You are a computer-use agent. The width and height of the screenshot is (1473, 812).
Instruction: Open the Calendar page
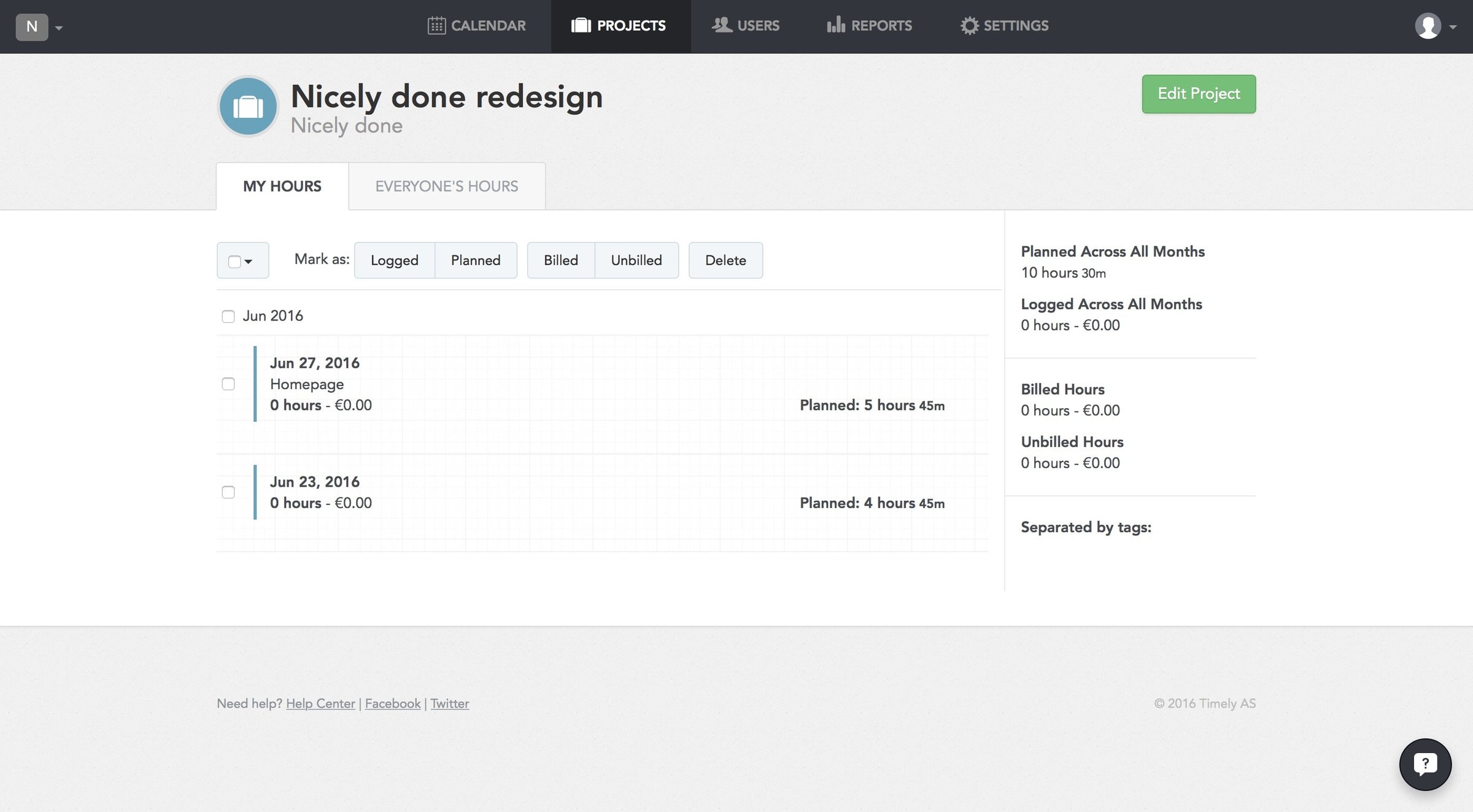[x=476, y=26]
